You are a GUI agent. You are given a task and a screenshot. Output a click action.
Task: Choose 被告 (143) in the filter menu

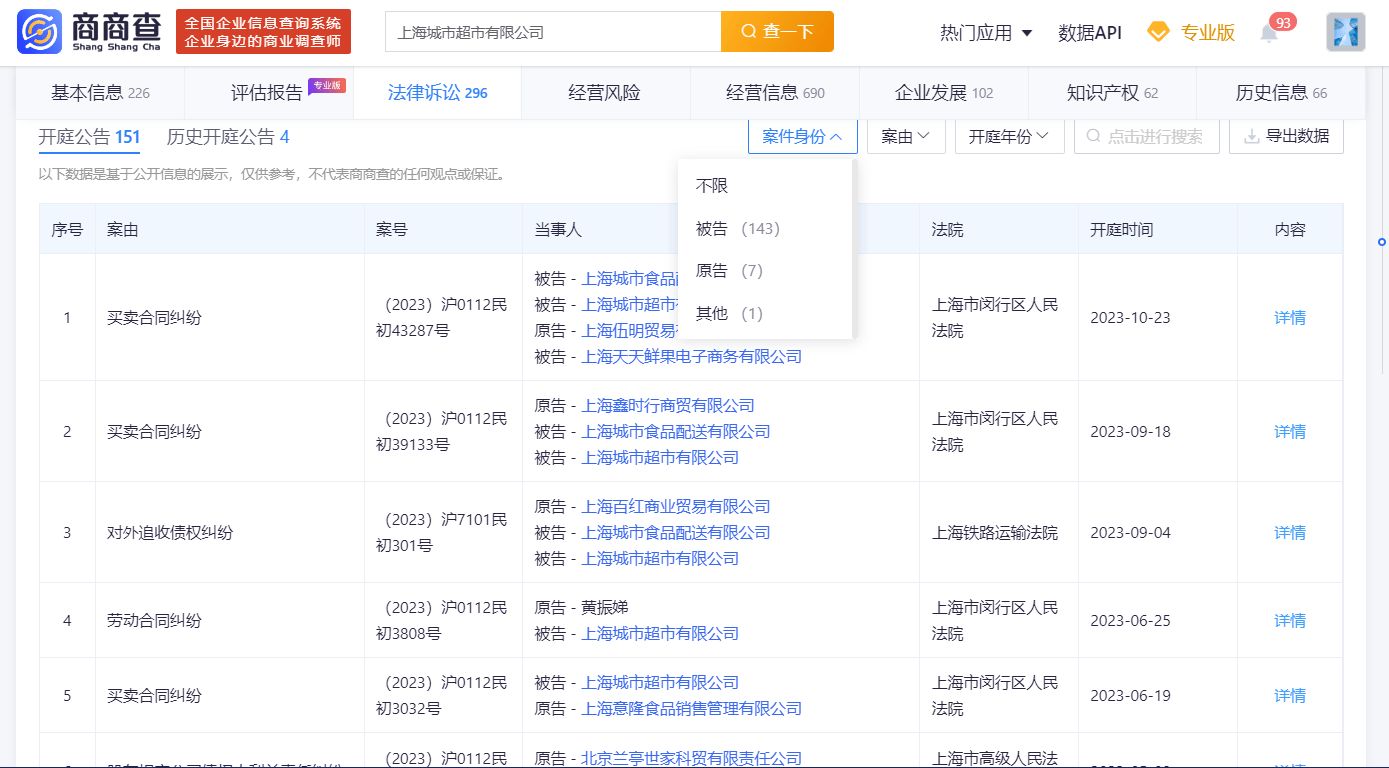pyautogui.click(x=765, y=229)
